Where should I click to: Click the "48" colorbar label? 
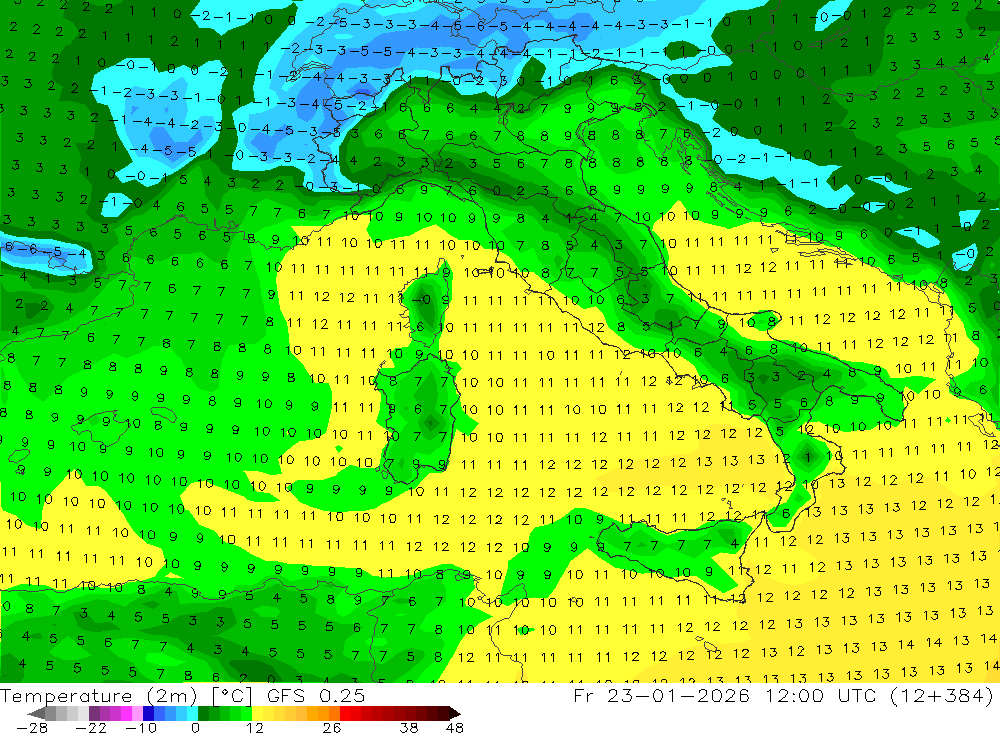pos(455,727)
